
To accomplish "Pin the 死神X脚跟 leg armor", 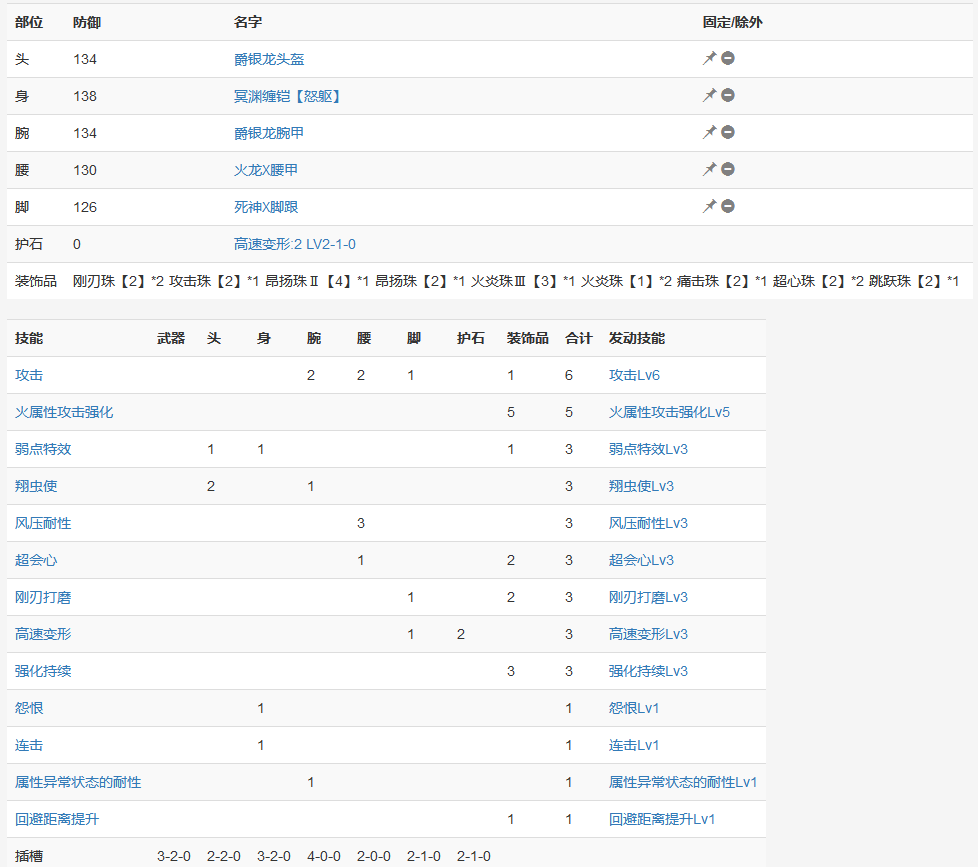I will (x=709, y=207).
